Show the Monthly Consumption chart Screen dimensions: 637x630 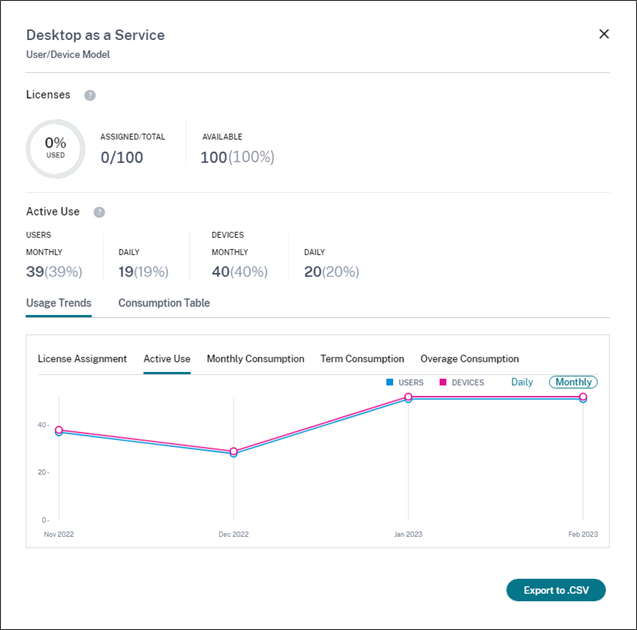[255, 359]
